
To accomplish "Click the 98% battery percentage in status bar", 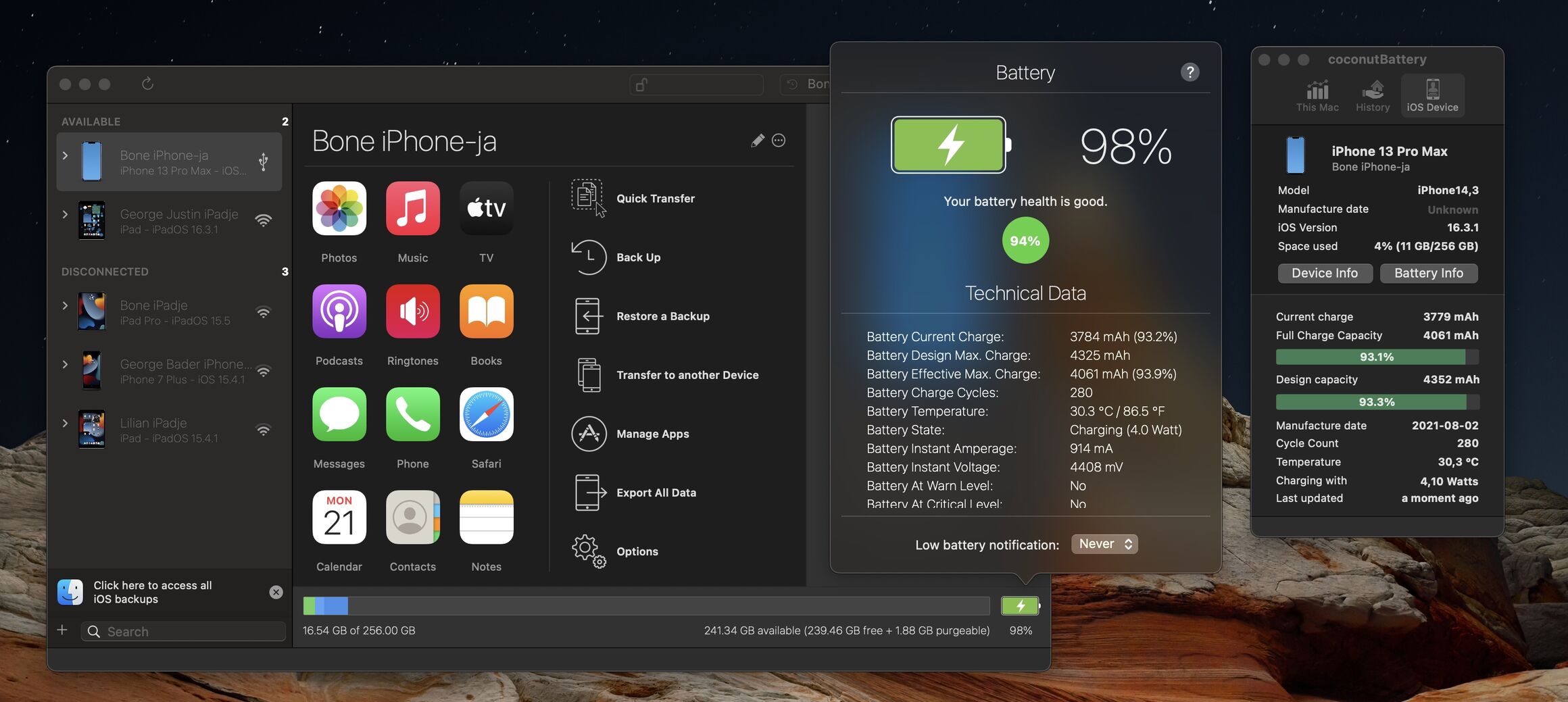I will tap(1021, 630).
